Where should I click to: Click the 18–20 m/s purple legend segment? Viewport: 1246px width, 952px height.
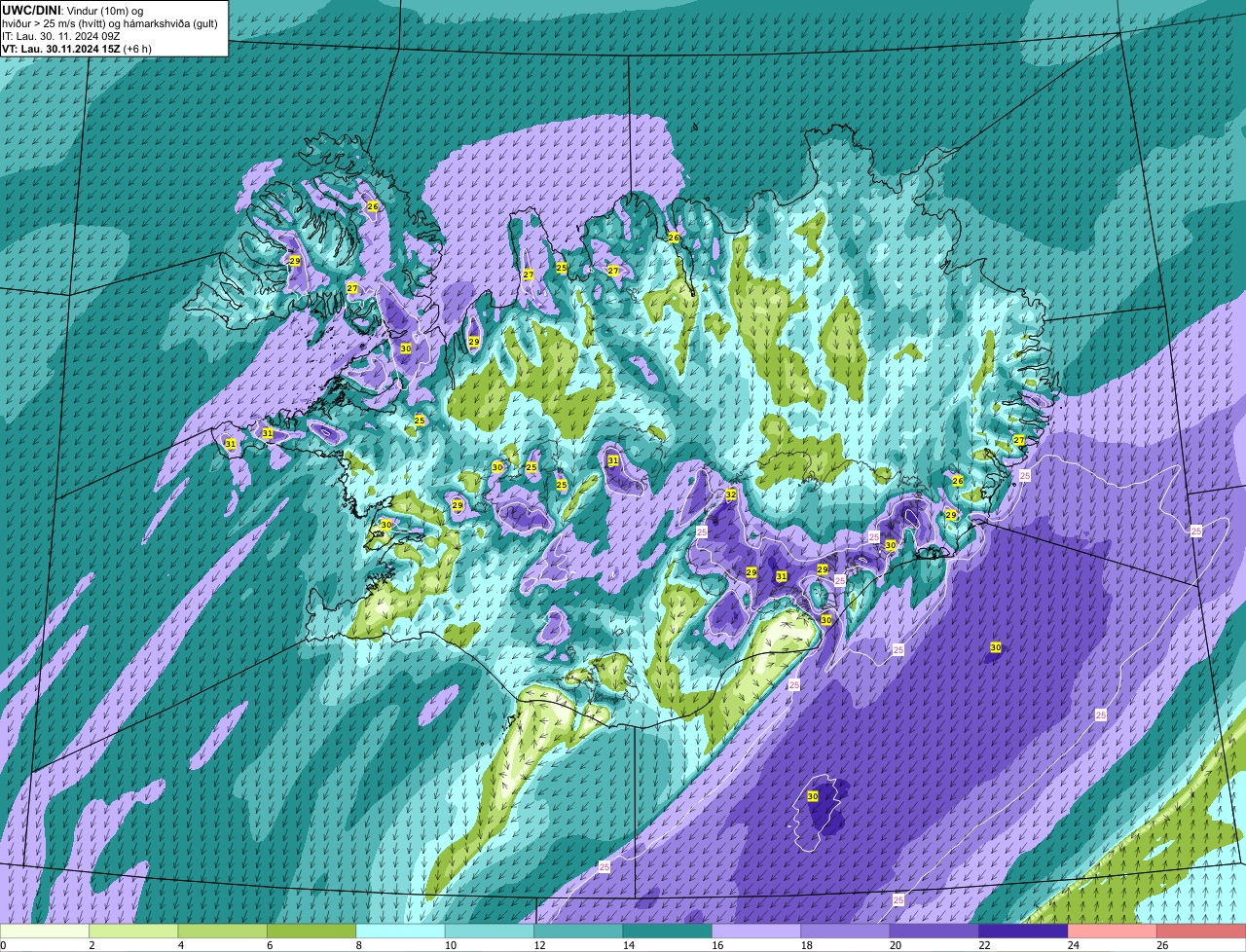coord(846,932)
